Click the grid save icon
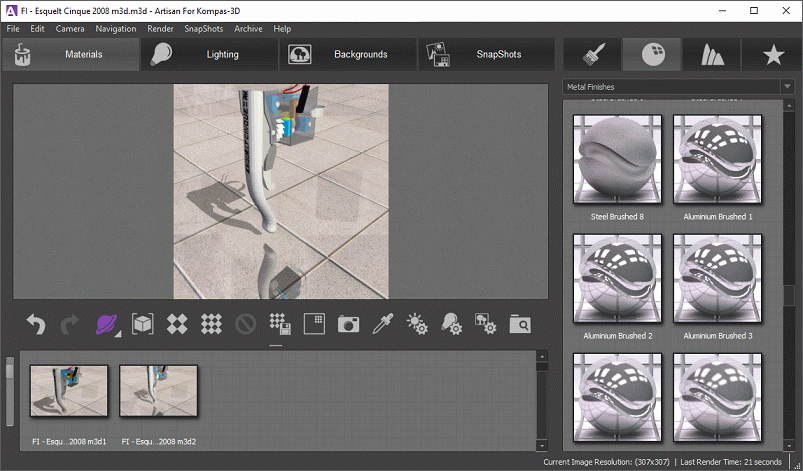This screenshot has height=471, width=803. (279, 324)
